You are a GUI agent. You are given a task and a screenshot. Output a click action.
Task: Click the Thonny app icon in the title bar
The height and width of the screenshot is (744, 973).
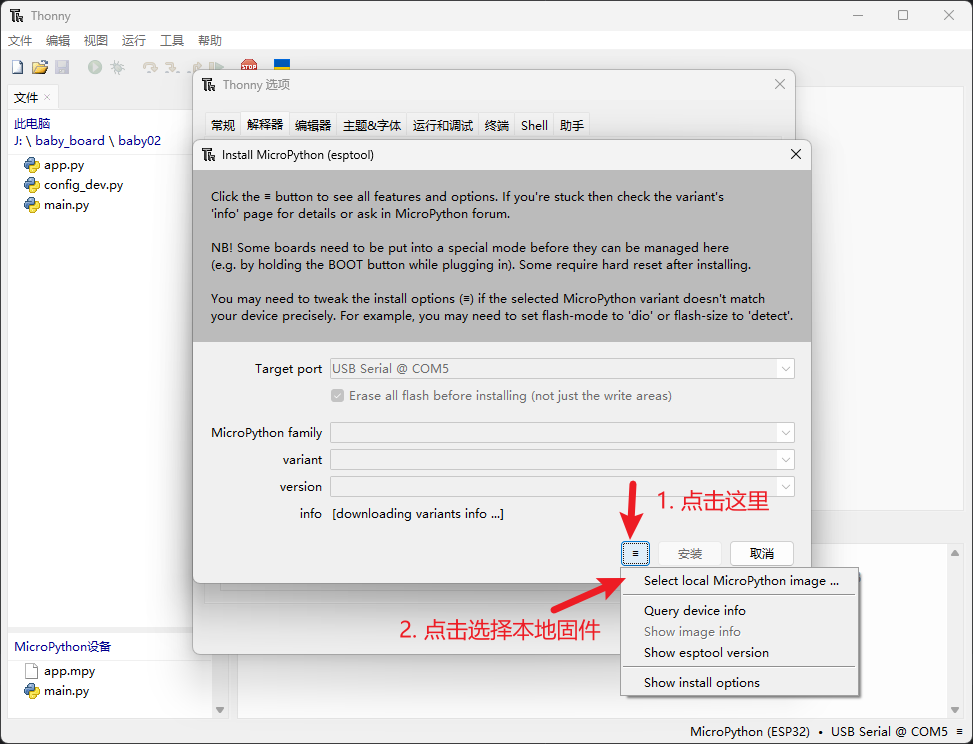[17, 16]
